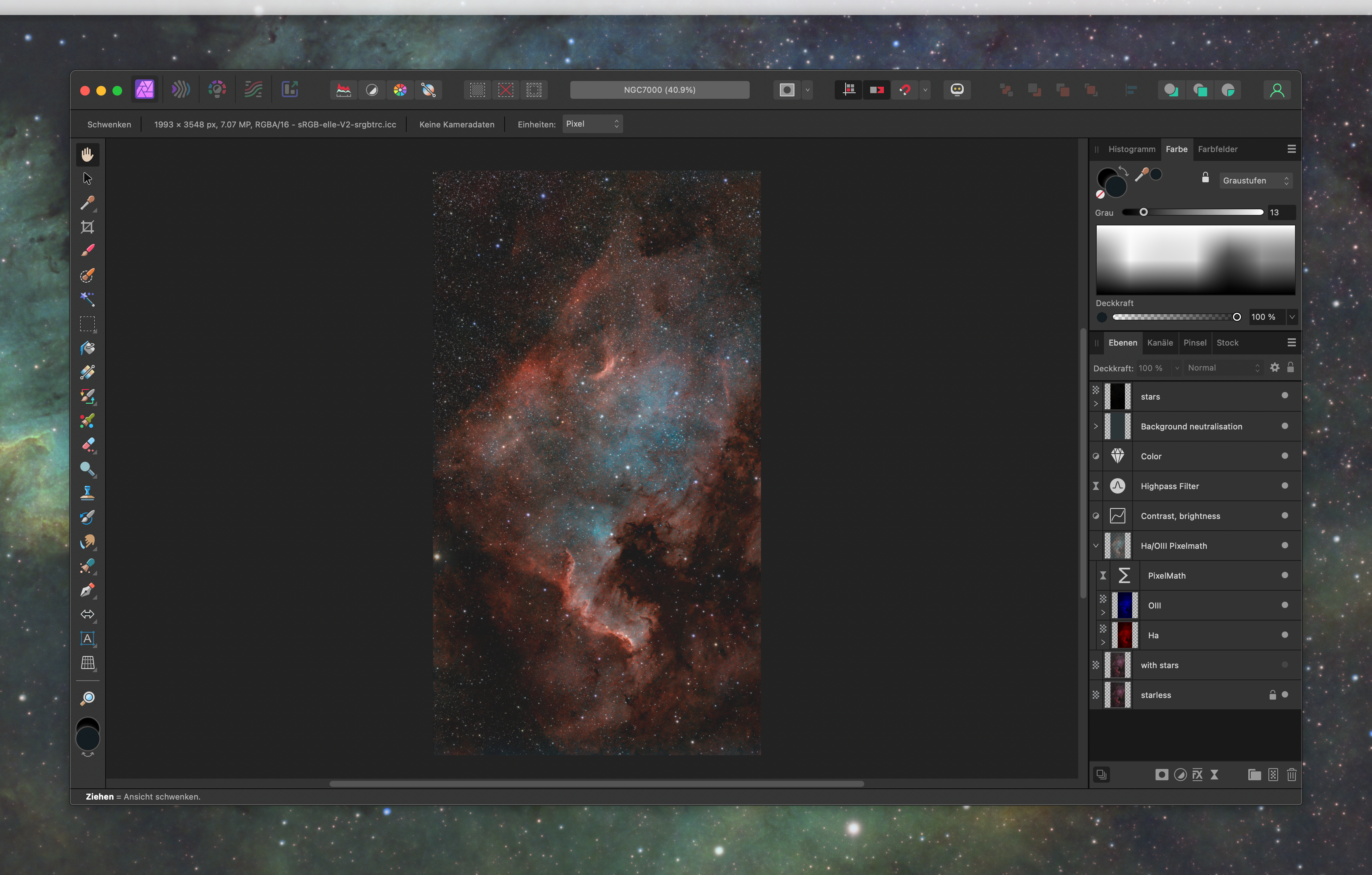Viewport: 1372px width, 875px height.
Task: Add an adjustment layer button
Action: [1180, 775]
